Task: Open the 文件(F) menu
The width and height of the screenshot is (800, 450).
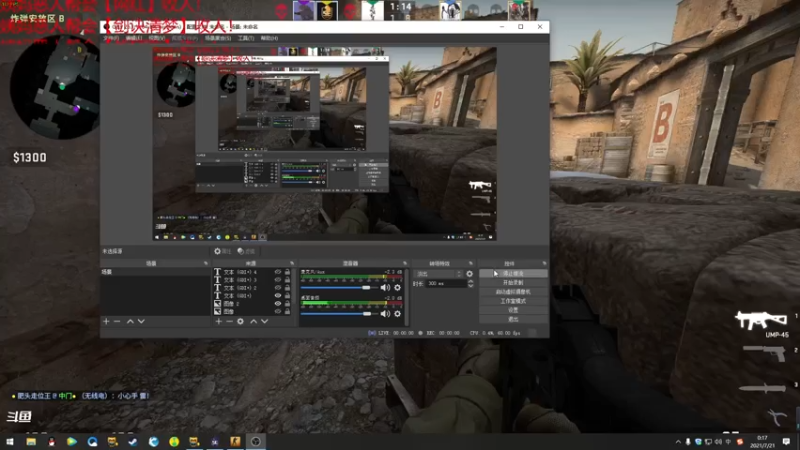Action: 111,38
